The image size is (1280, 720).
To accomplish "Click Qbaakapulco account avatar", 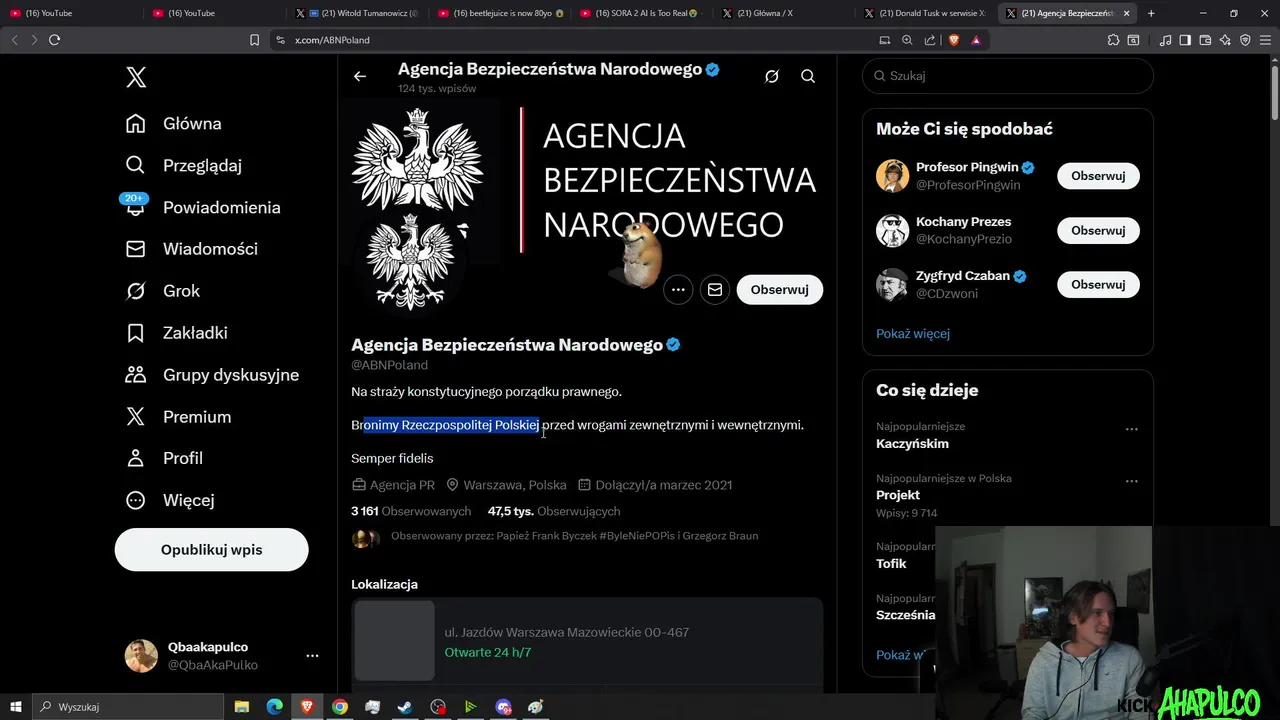I will (x=141, y=656).
